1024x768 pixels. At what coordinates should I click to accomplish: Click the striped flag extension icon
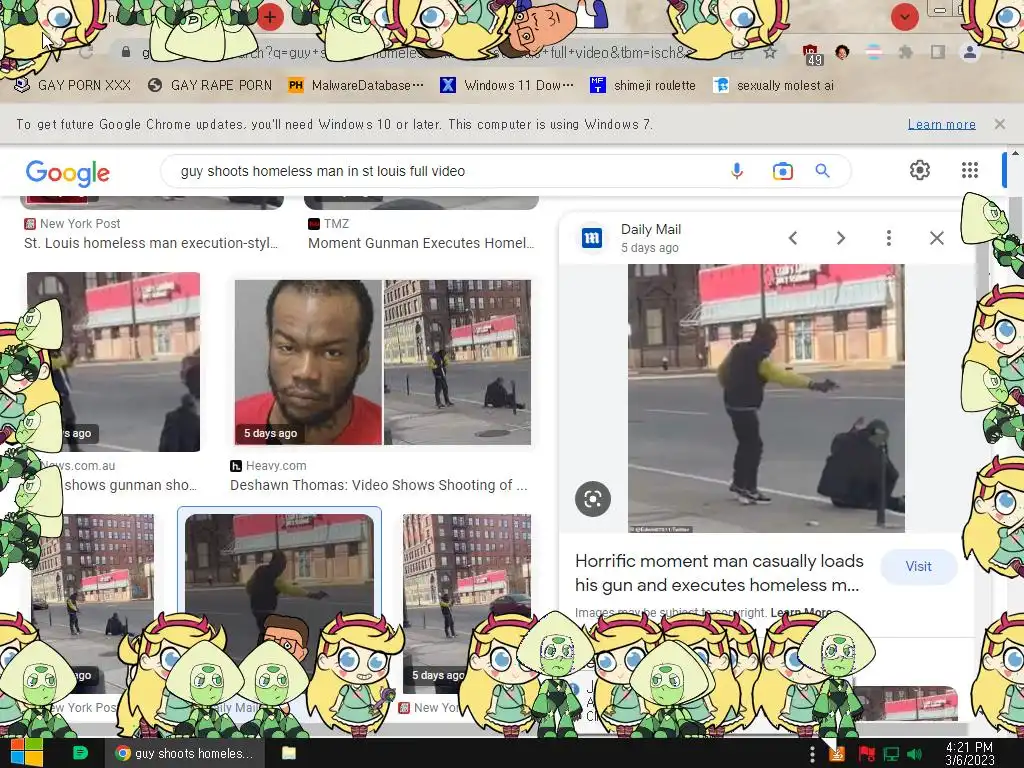point(873,52)
